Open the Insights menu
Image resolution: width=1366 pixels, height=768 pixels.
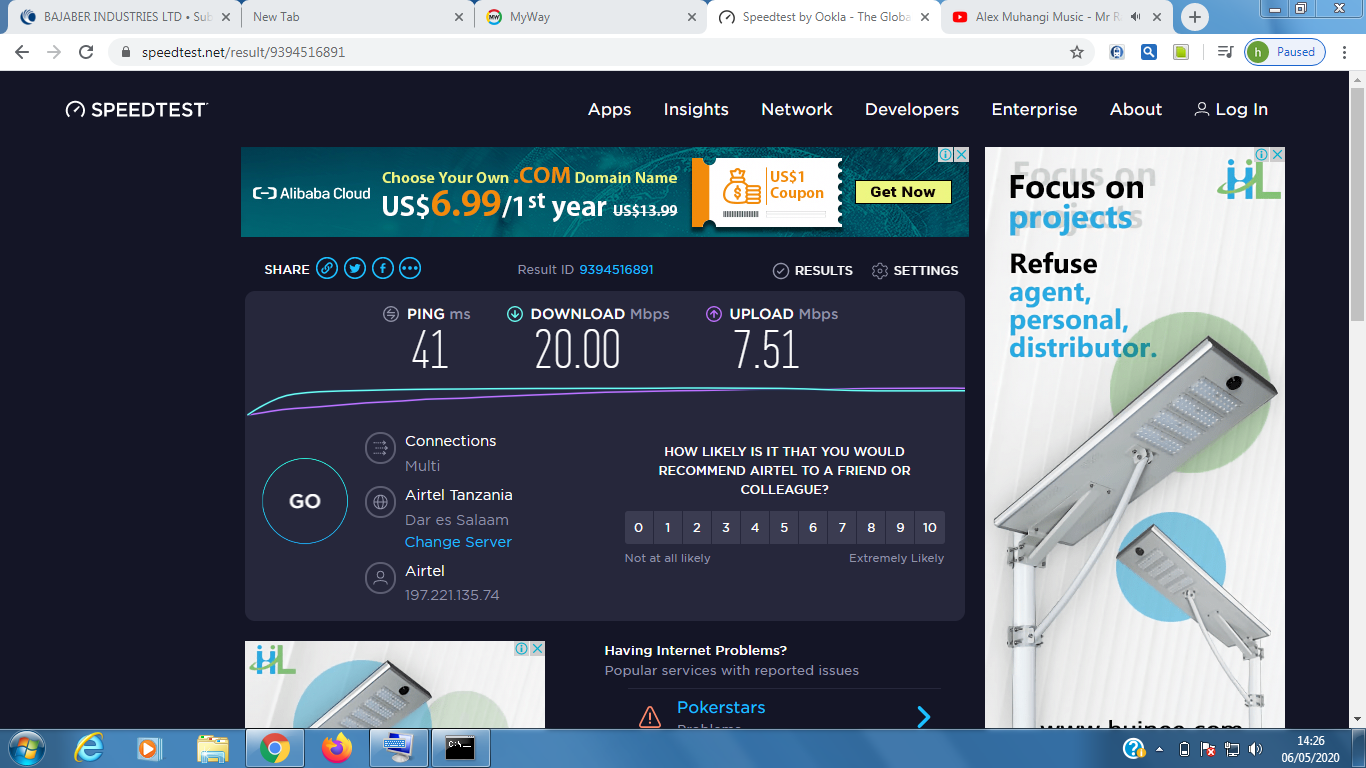pos(696,110)
